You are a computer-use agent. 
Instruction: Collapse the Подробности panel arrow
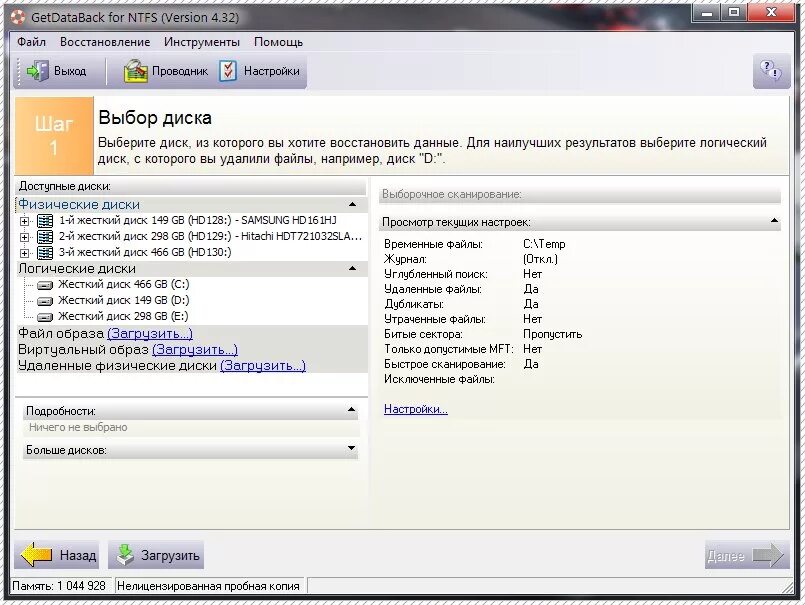pos(351,410)
